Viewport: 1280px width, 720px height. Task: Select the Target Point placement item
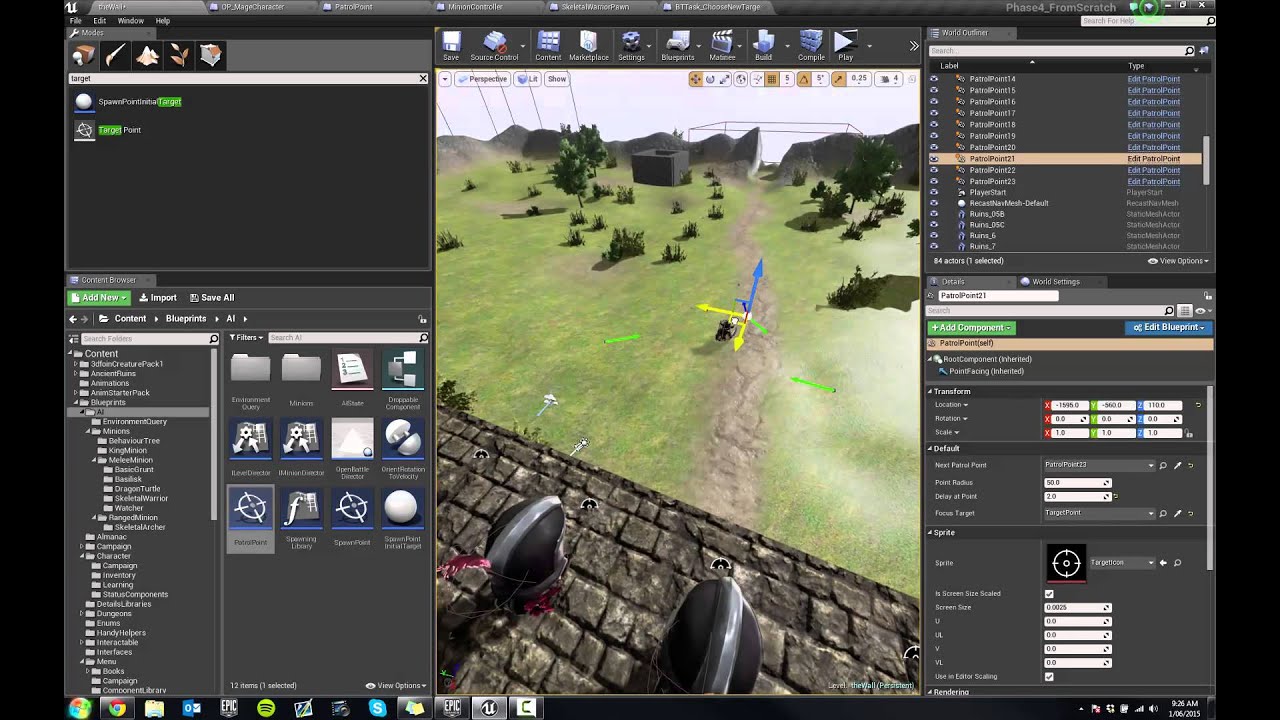(108, 130)
